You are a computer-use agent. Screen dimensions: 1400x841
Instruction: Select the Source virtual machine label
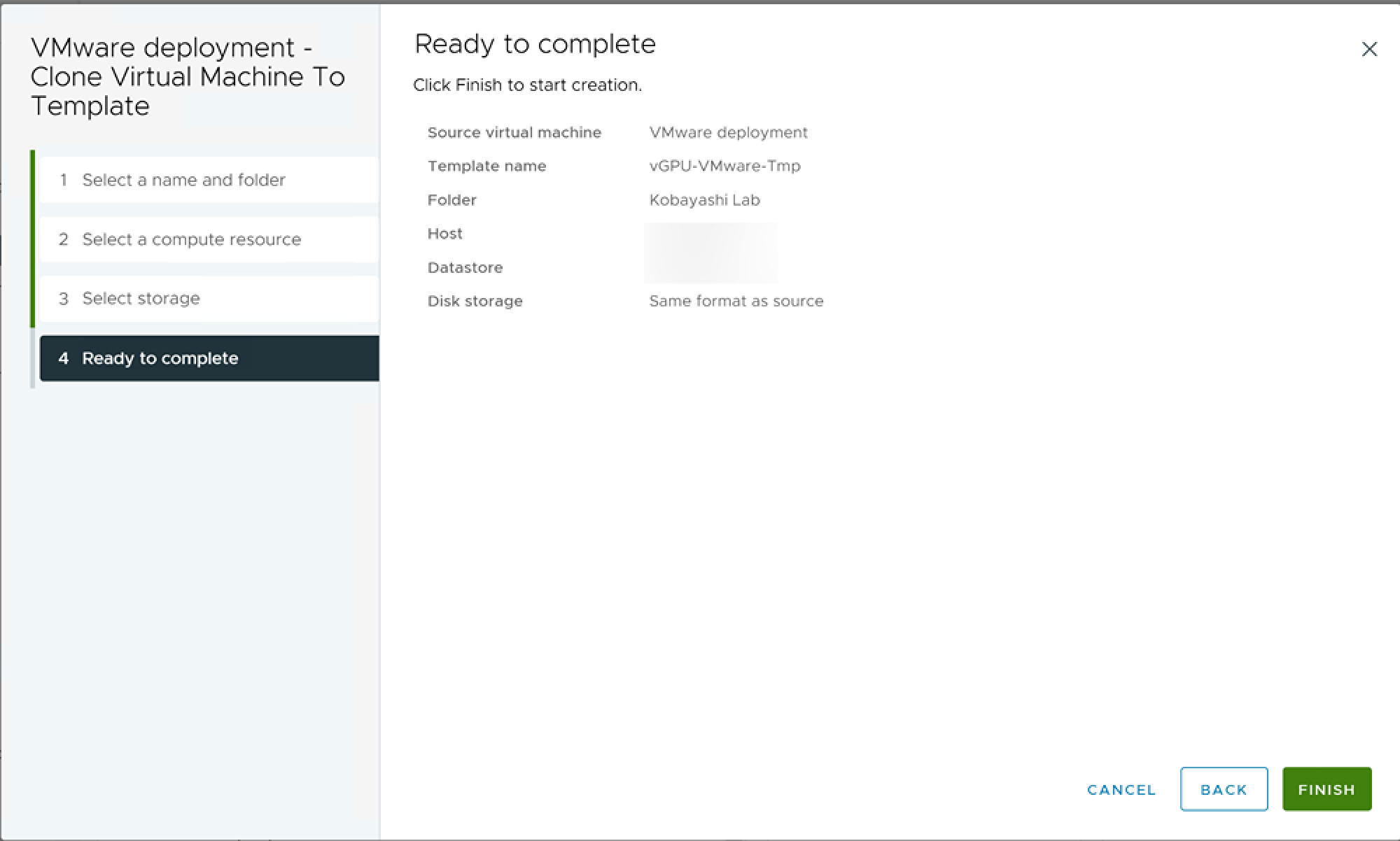[514, 132]
